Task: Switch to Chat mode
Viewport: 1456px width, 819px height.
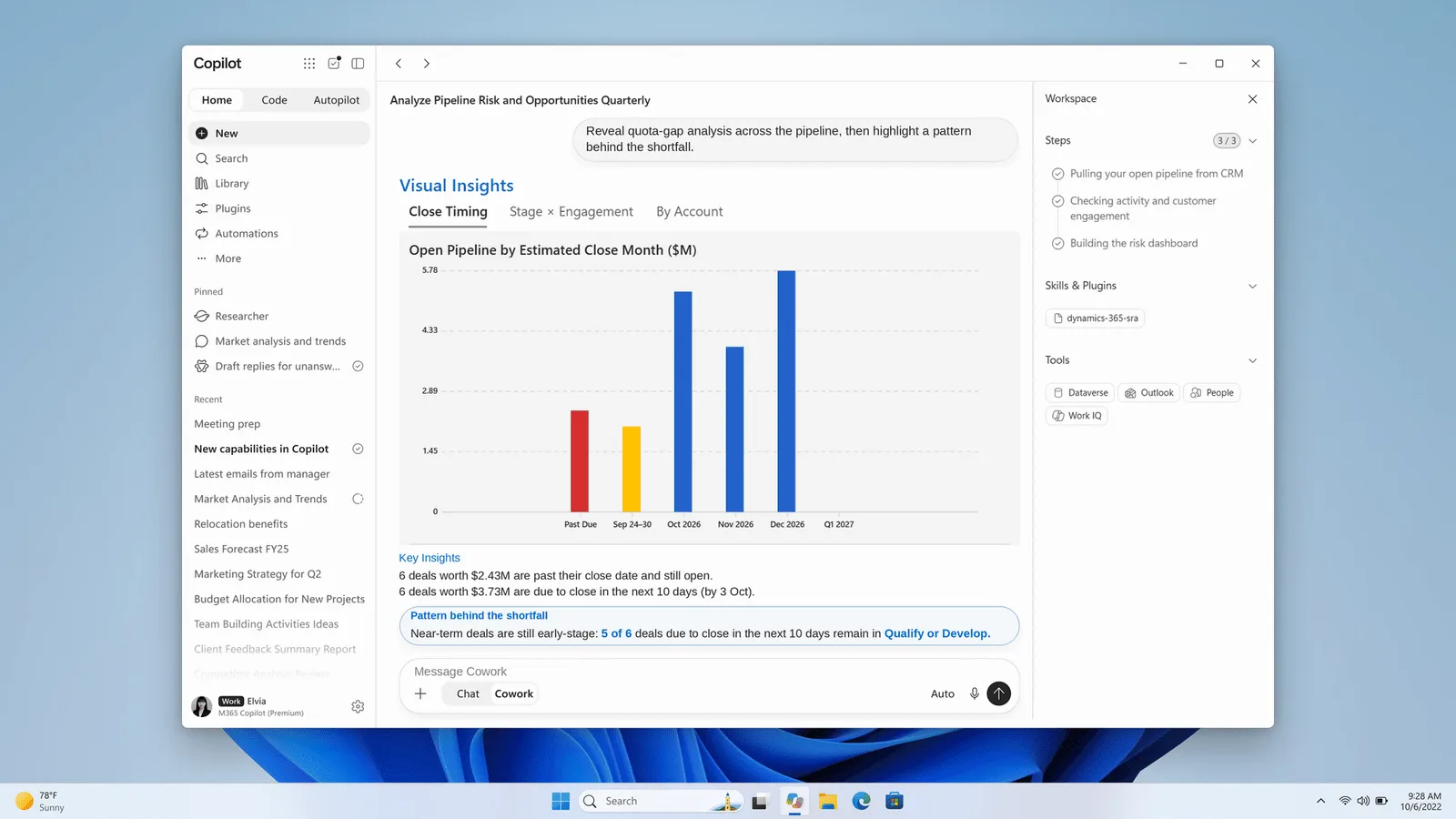Action: pyautogui.click(x=468, y=693)
